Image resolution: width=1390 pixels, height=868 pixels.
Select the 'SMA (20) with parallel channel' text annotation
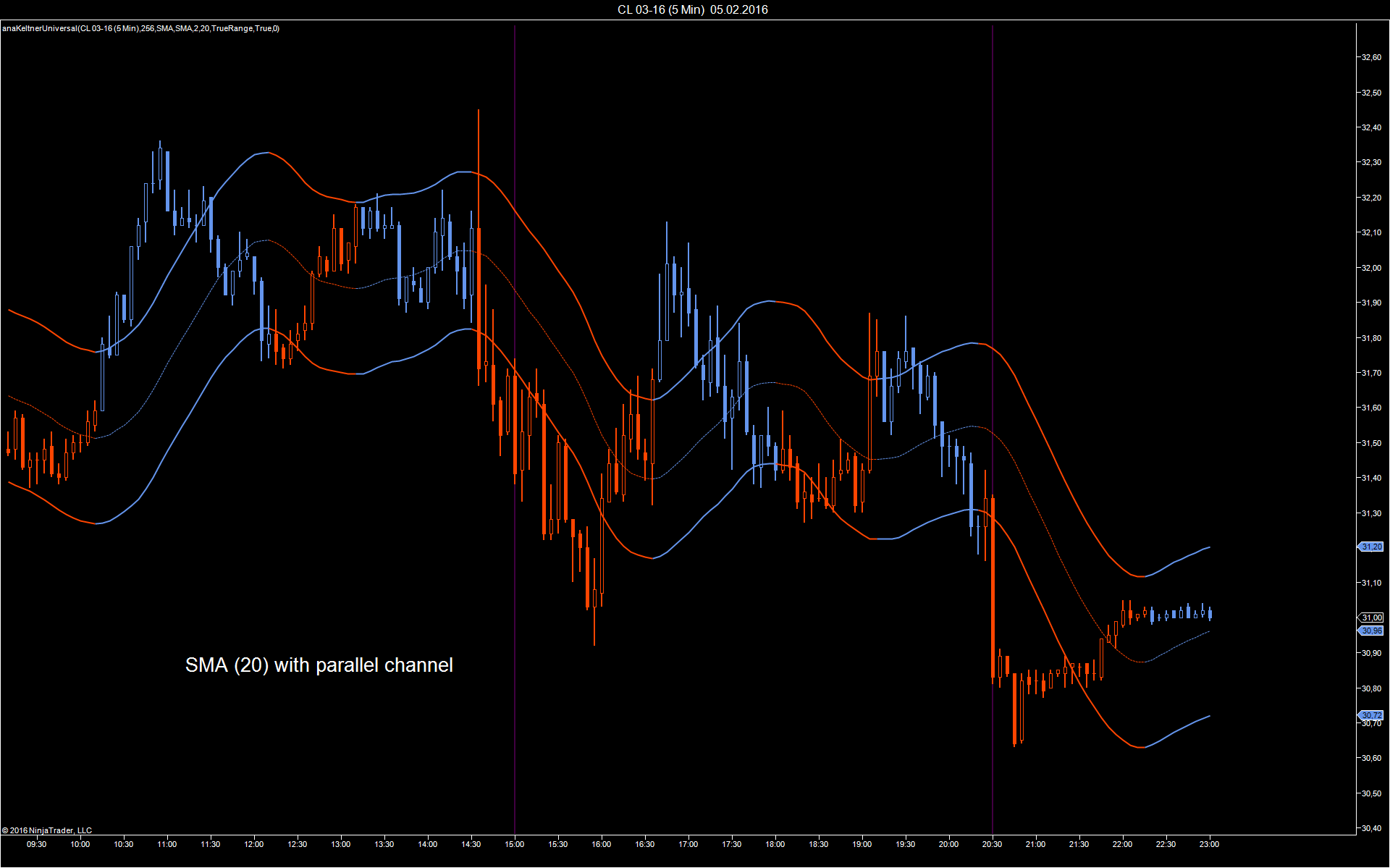pos(319,665)
